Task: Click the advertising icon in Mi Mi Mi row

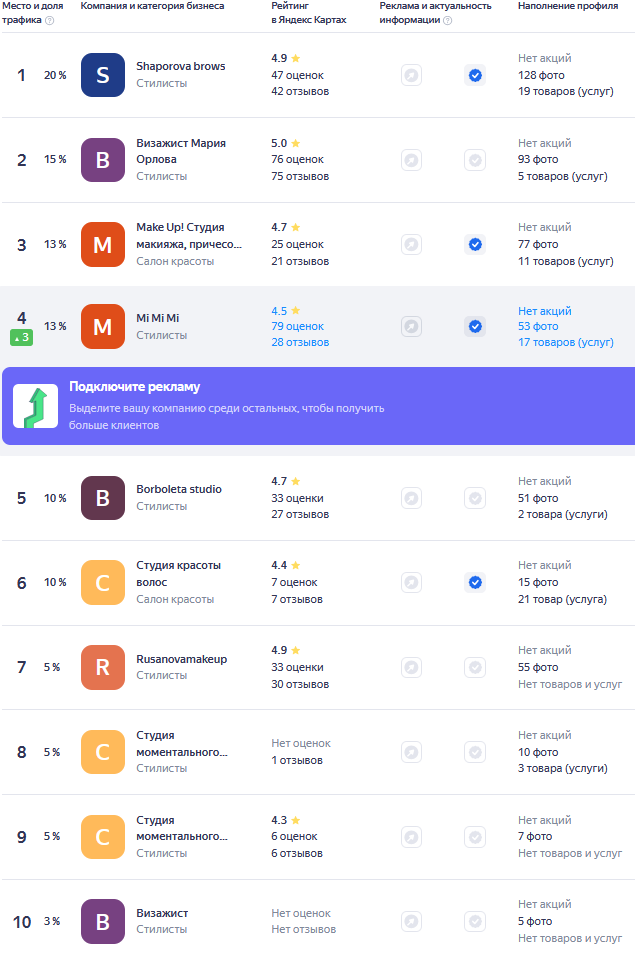Action: click(x=411, y=326)
